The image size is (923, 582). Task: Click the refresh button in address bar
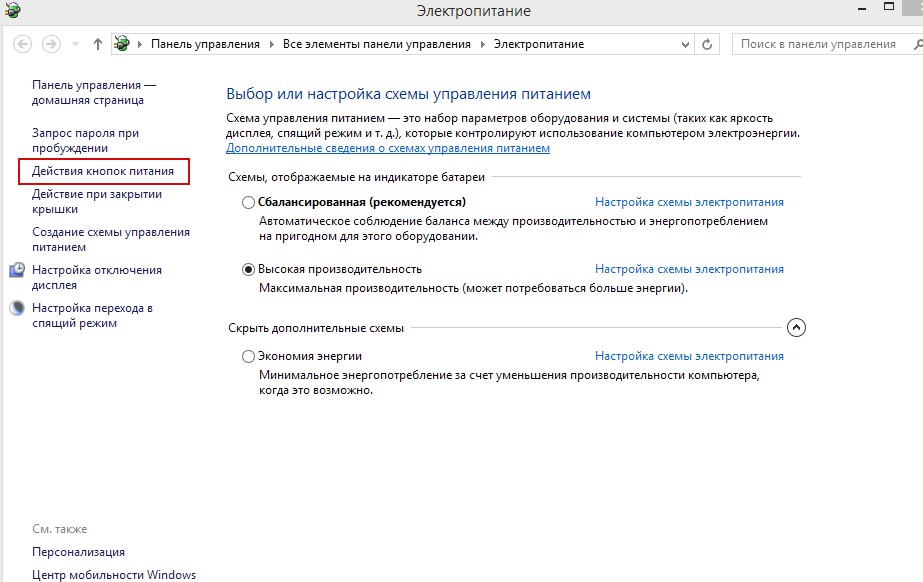(x=708, y=44)
